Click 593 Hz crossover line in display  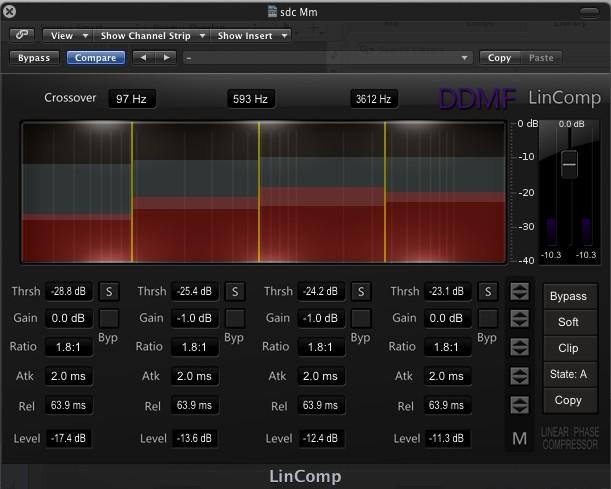pyautogui.click(x=259, y=192)
